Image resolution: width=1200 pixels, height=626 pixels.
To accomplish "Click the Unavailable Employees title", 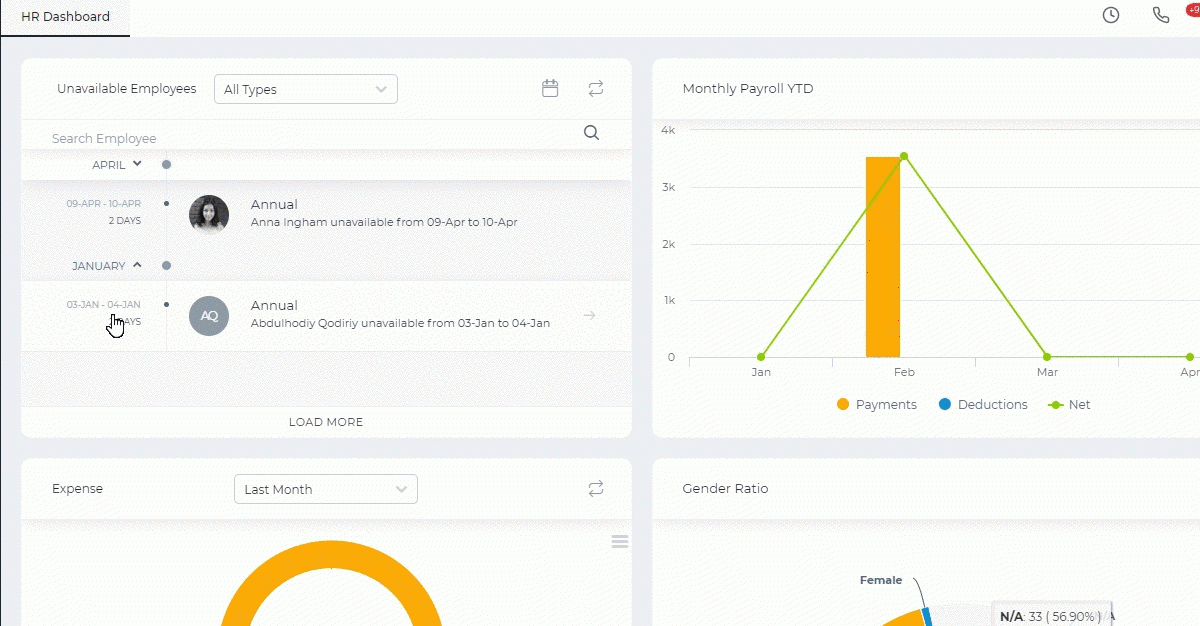I will [x=127, y=89].
